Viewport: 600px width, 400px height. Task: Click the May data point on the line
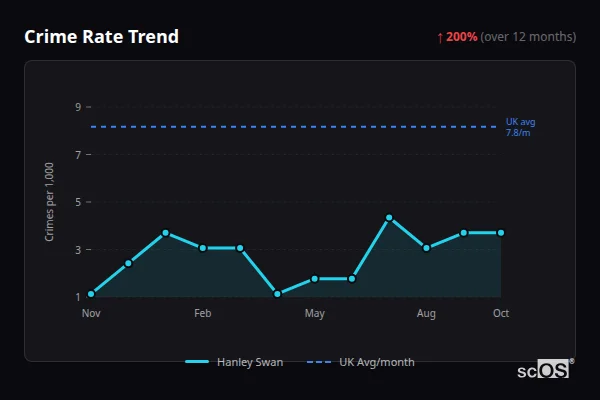click(315, 279)
